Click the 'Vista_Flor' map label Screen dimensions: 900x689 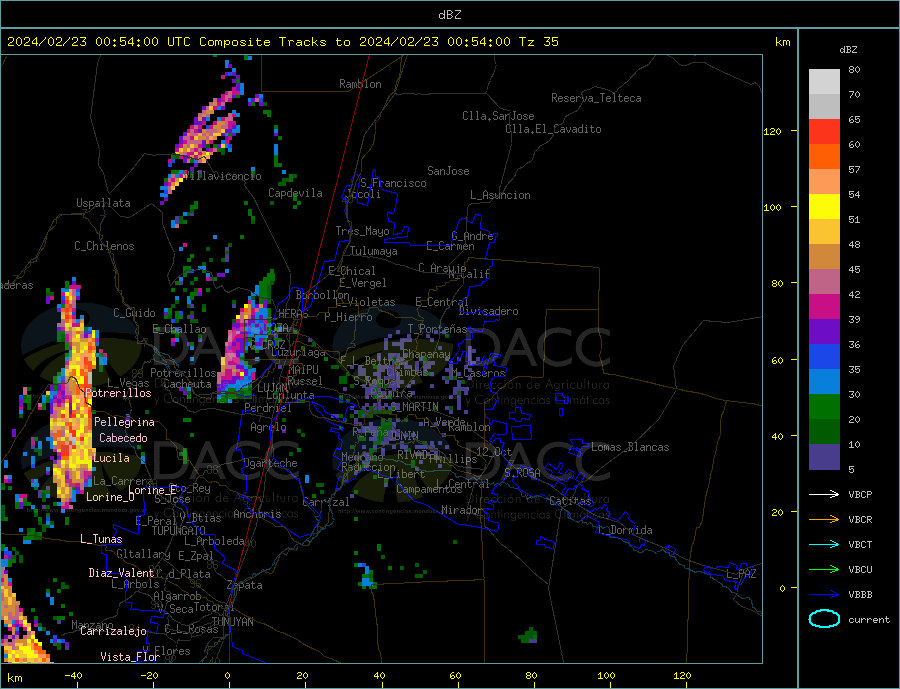click(x=130, y=657)
